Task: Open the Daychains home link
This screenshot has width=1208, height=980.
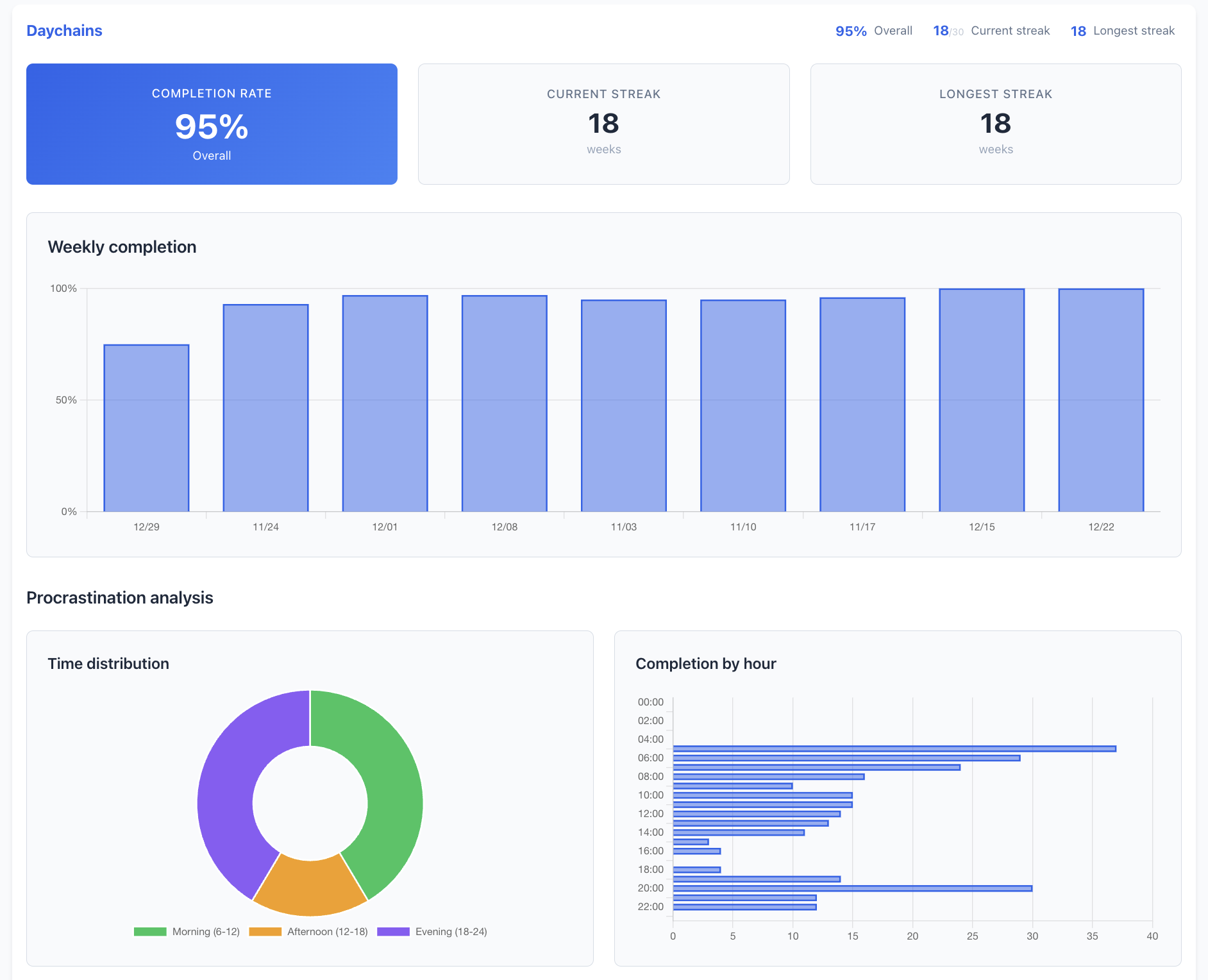Action: tap(63, 30)
